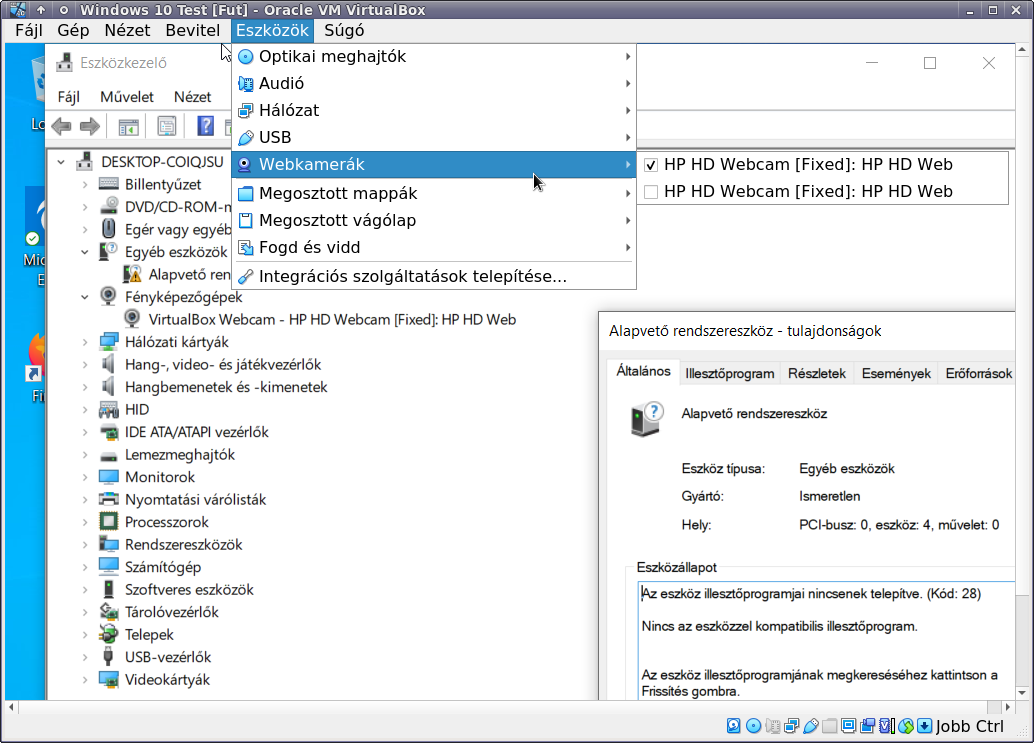Select Integrációs szolgáltatások telepítése menu entry
Image resolution: width=1034 pixels, height=743 pixels.
(x=434, y=276)
